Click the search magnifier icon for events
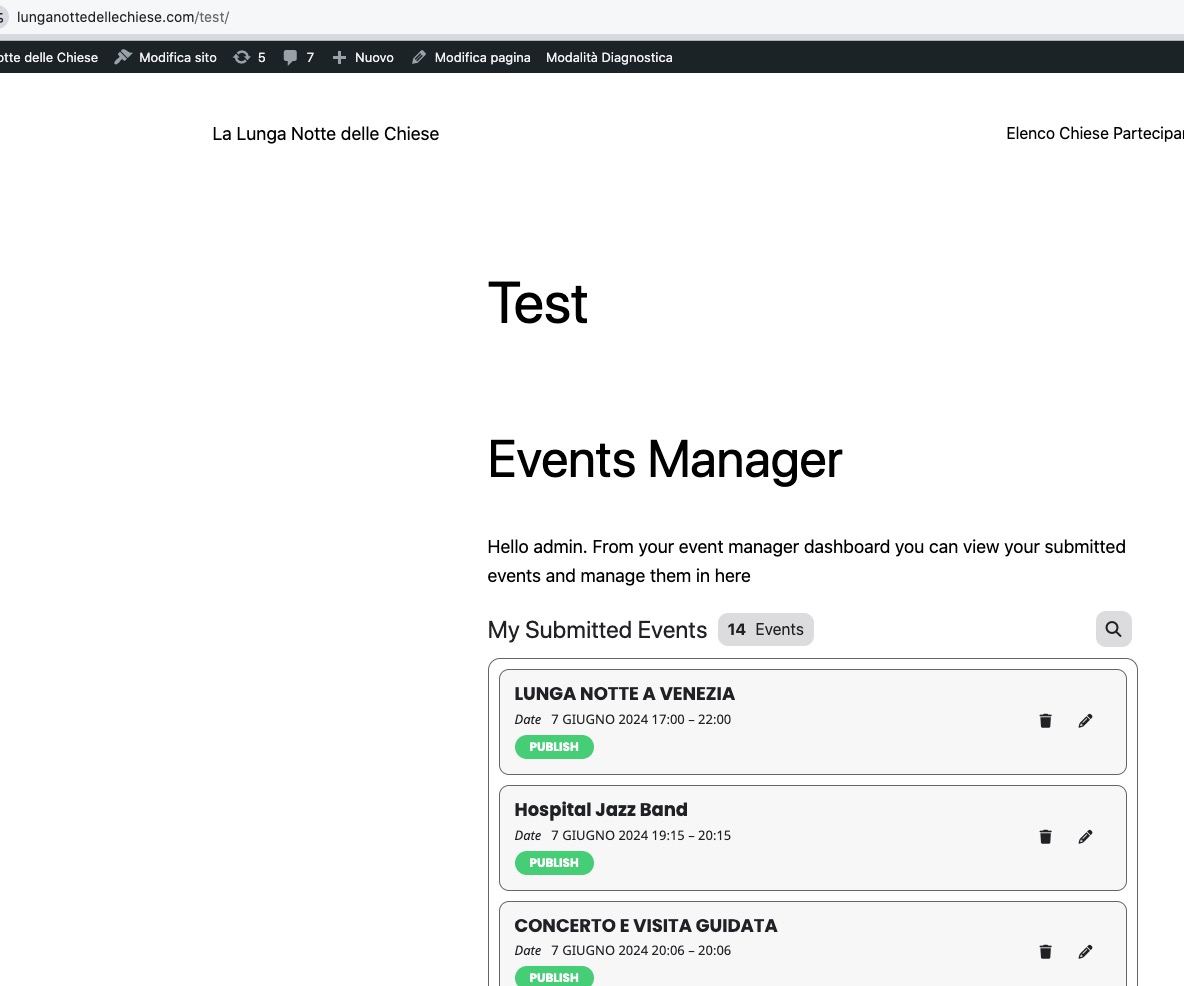 click(1113, 630)
